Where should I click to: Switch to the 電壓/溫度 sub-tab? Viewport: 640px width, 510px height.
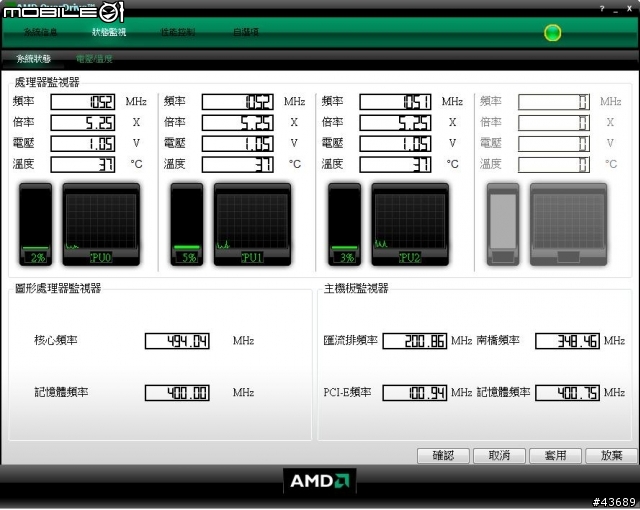point(94,59)
